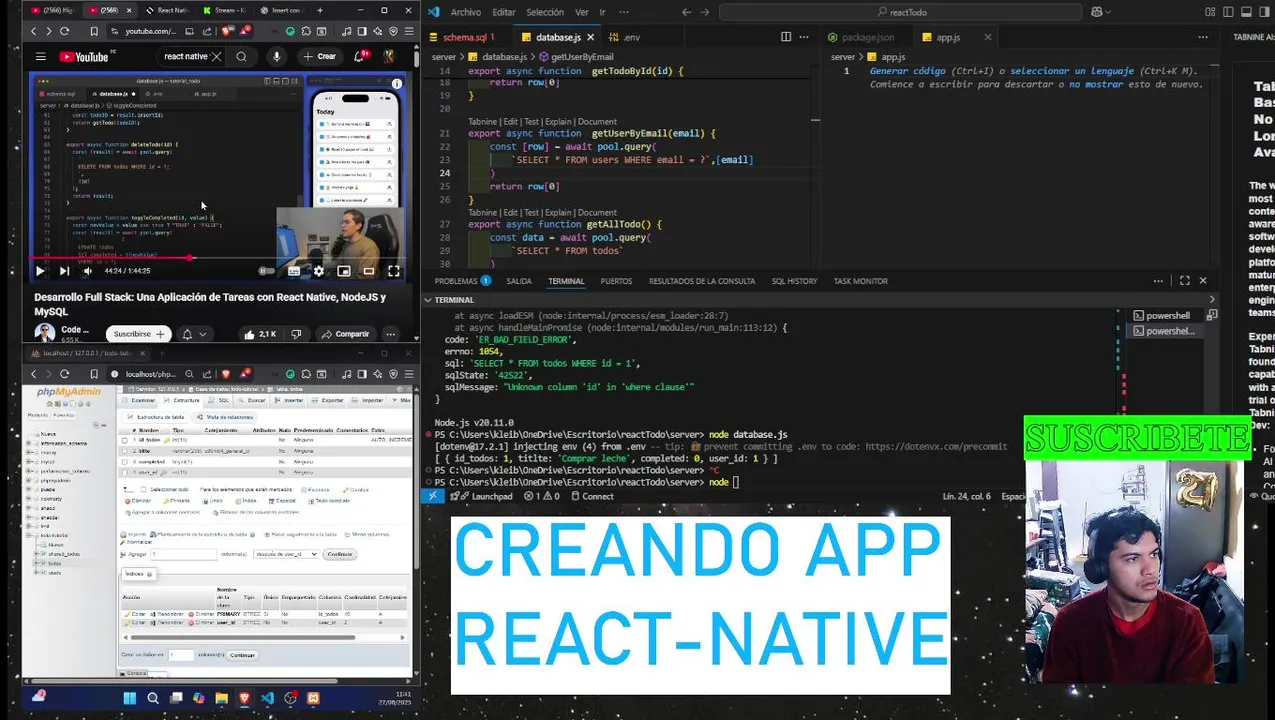Skip to next YouTube video
Screen dimensions: 1275x720
(x=64, y=271)
